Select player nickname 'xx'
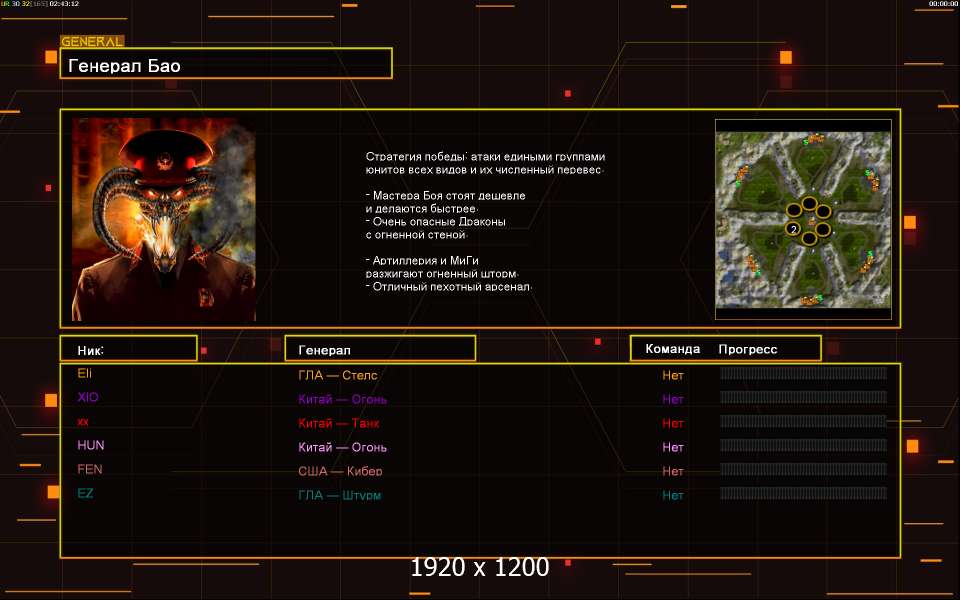960x600 pixels. point(83,422)
